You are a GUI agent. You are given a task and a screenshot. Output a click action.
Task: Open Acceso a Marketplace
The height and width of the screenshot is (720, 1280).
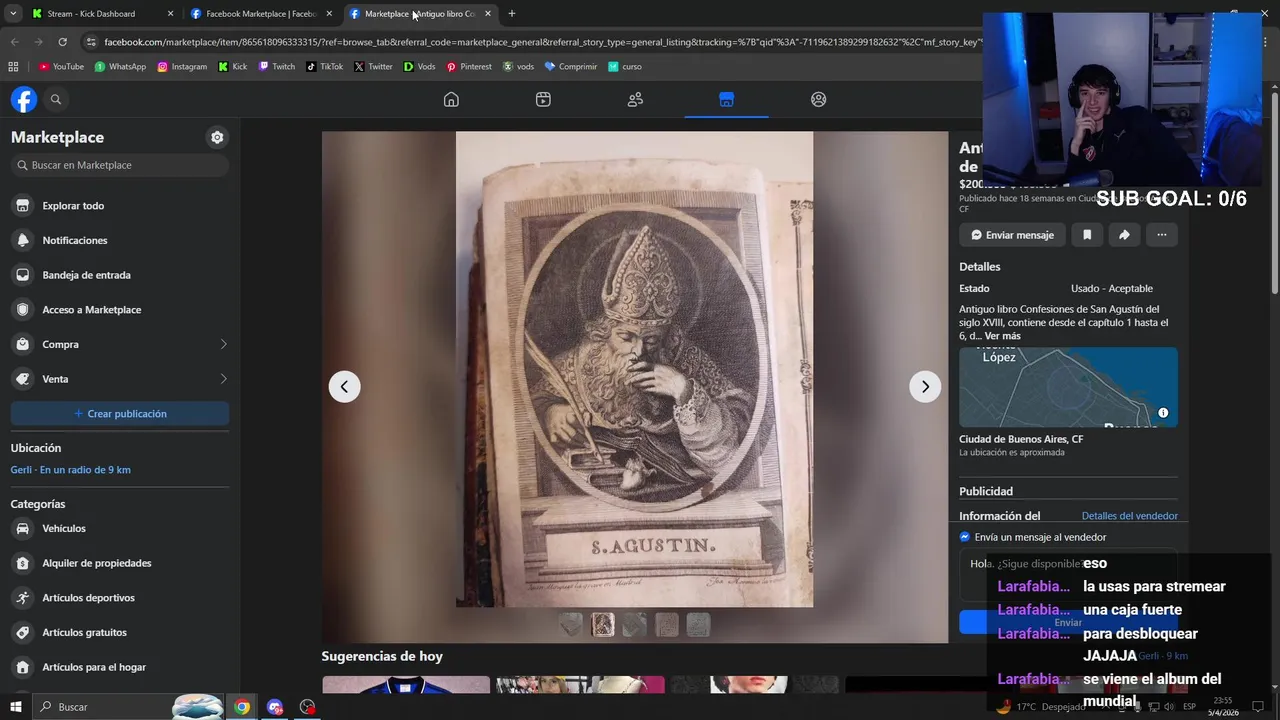pos(120,310)
